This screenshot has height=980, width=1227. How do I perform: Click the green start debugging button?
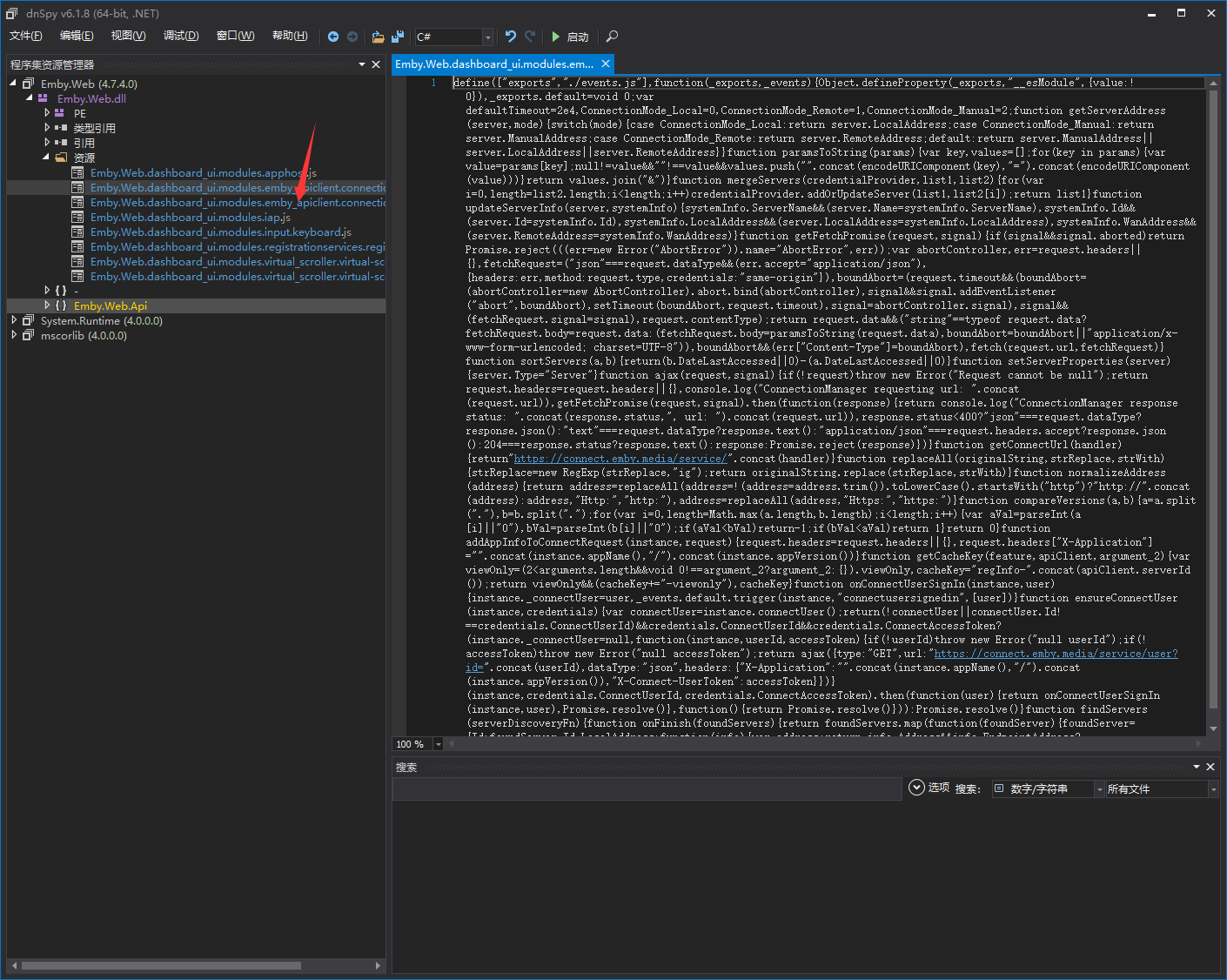tap(570, 37)
